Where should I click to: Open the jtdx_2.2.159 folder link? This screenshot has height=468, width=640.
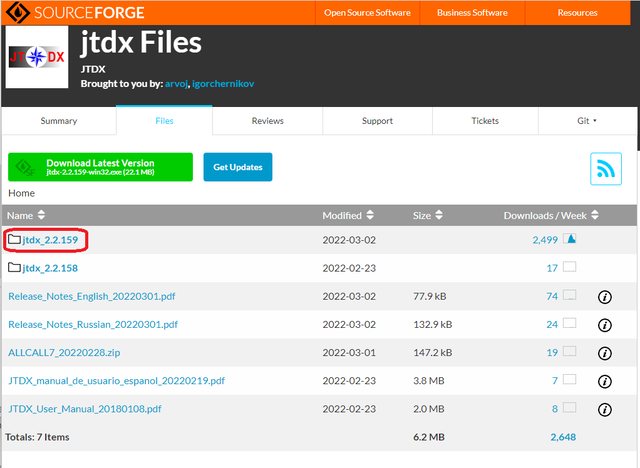[x=50, y=240]
